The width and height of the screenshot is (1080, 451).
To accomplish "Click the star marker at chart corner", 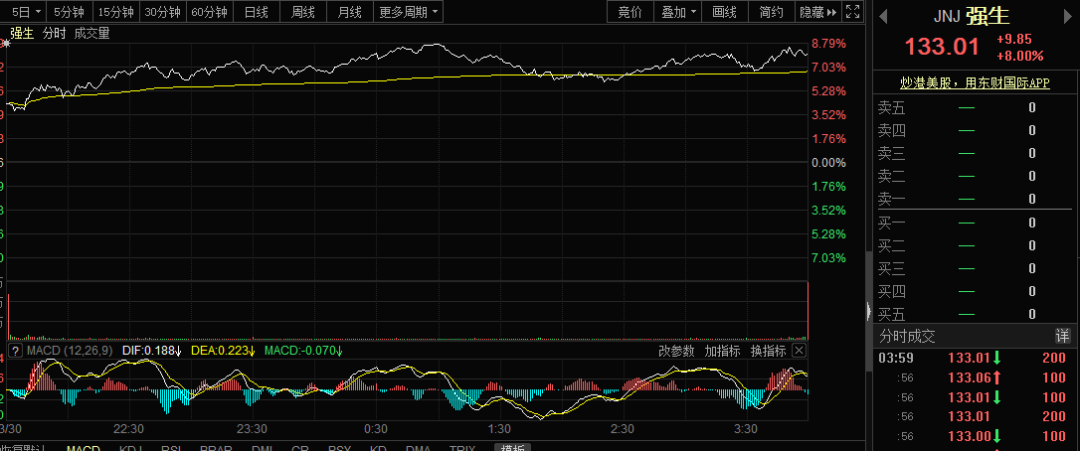I will click(x=7, y=43).
